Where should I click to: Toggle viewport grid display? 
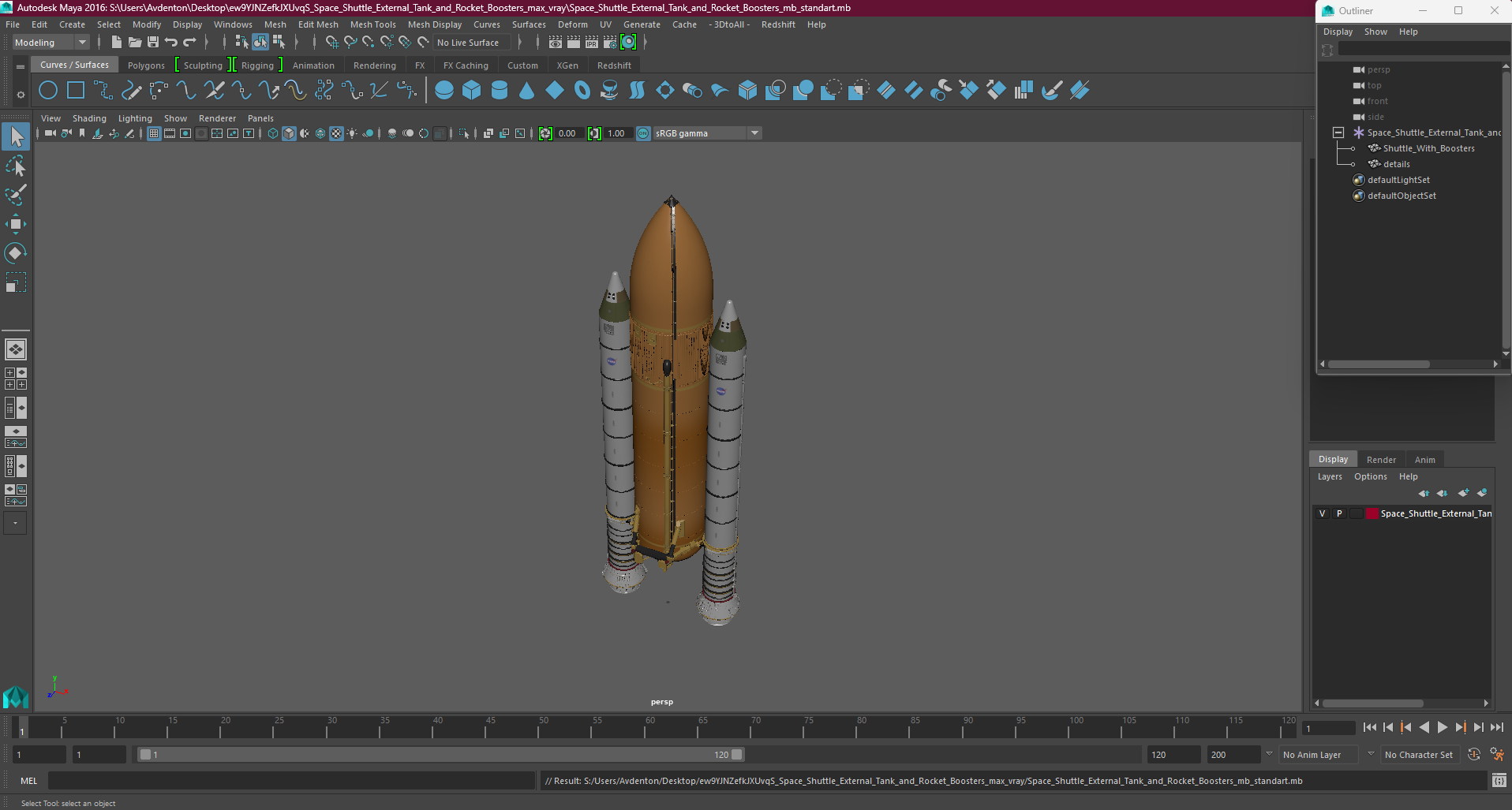(x=154, y=133)
